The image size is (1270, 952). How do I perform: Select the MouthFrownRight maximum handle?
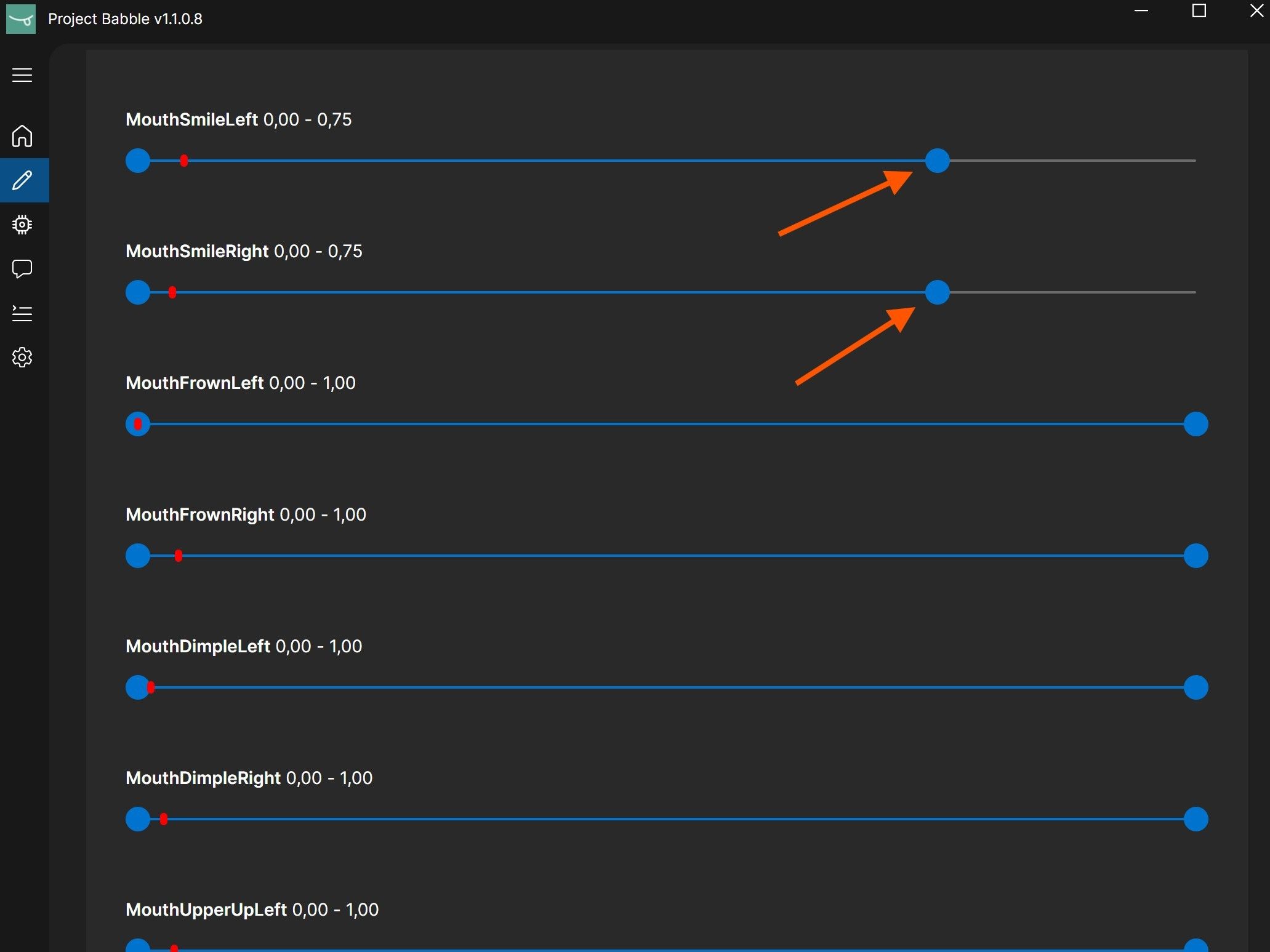(1195, 556)
